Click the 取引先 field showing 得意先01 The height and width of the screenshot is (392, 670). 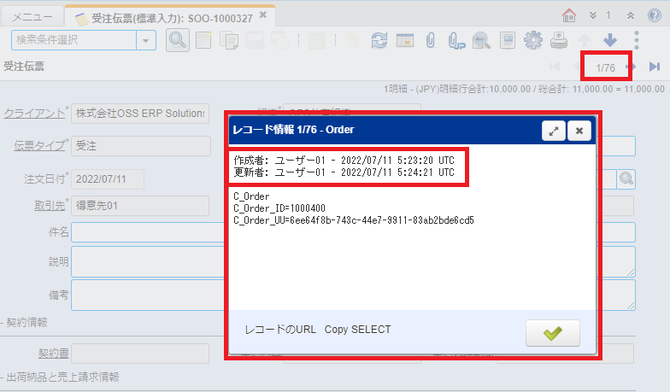pos(140,206)
